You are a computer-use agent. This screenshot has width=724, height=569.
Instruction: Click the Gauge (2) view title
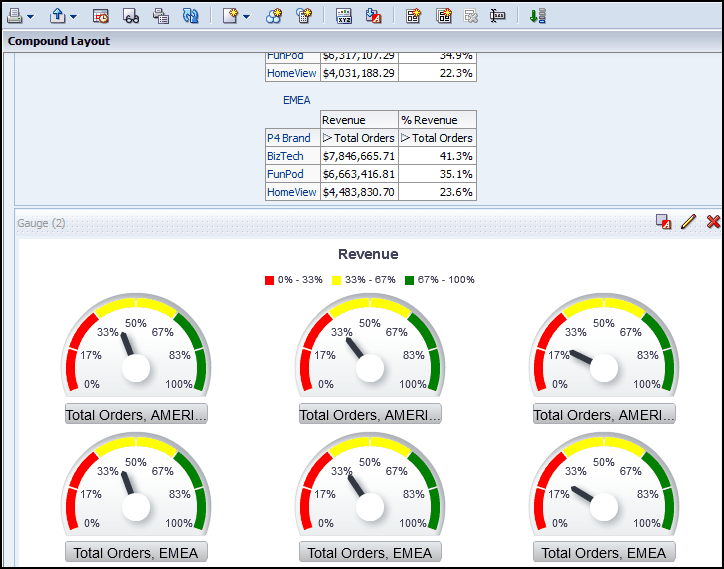[x=41, y=223]
